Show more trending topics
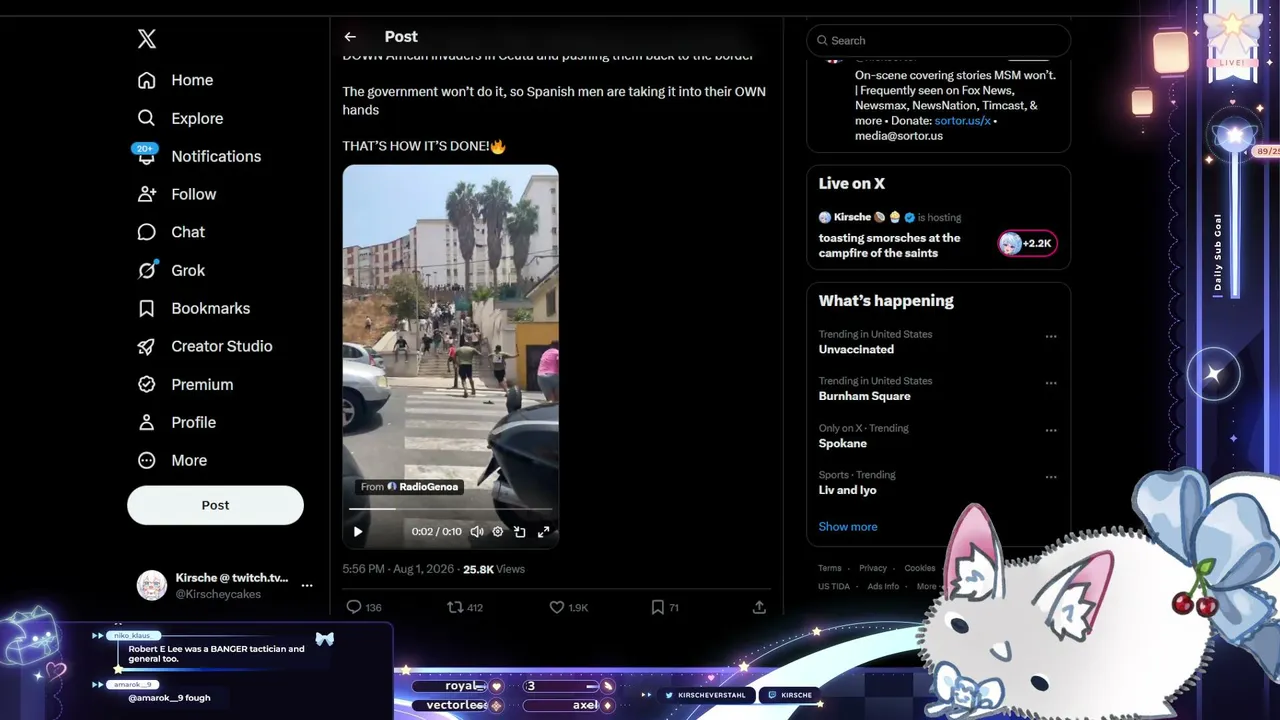Image resolution: width=1280 pixels, height=720 pixels. (x=848, y=527)
